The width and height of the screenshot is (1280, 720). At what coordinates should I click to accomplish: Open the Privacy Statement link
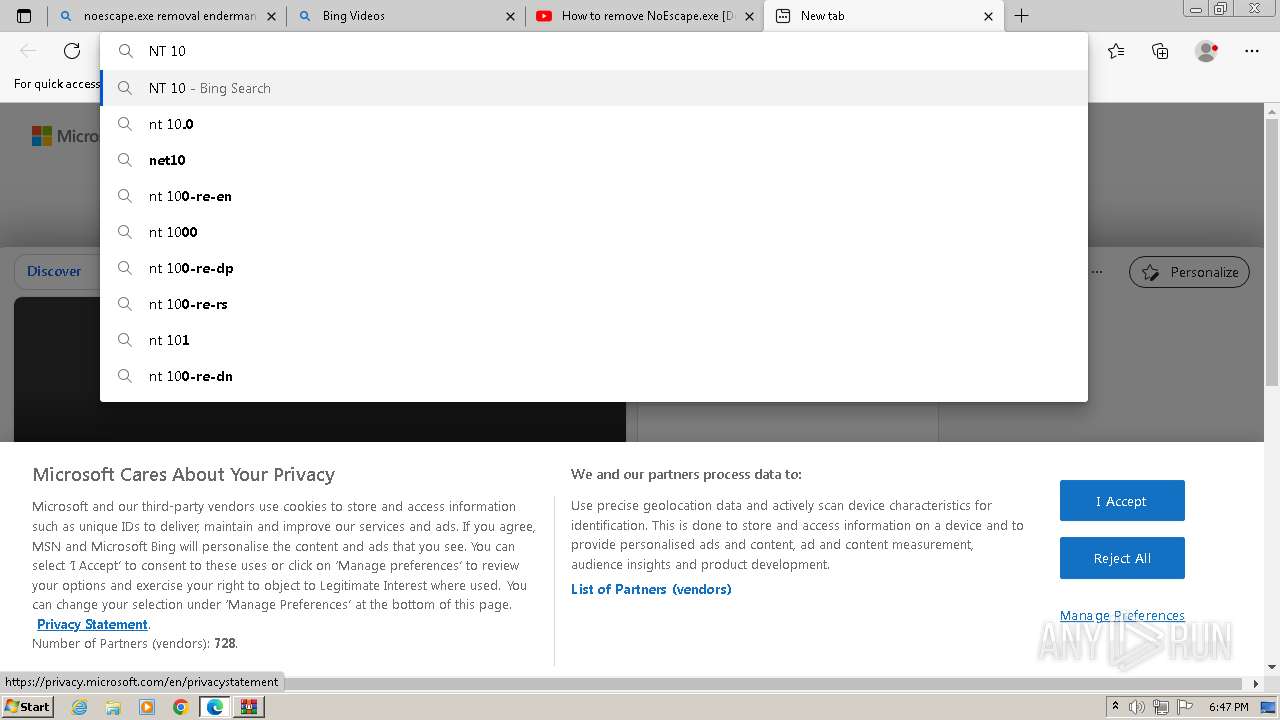[92, 624]
